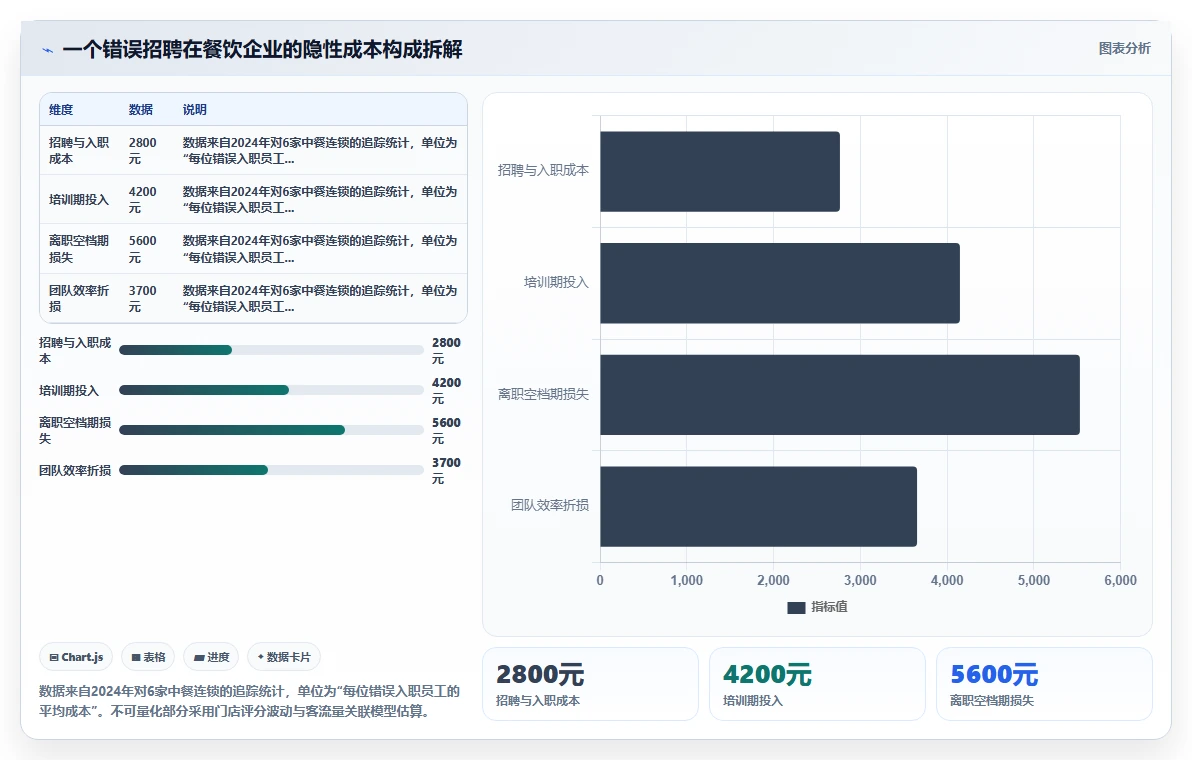Image resolution: width=1192 pixels, height=760 pixels.
Task: Click the 团队效率折损 table row name
Action: pos(79,298)
